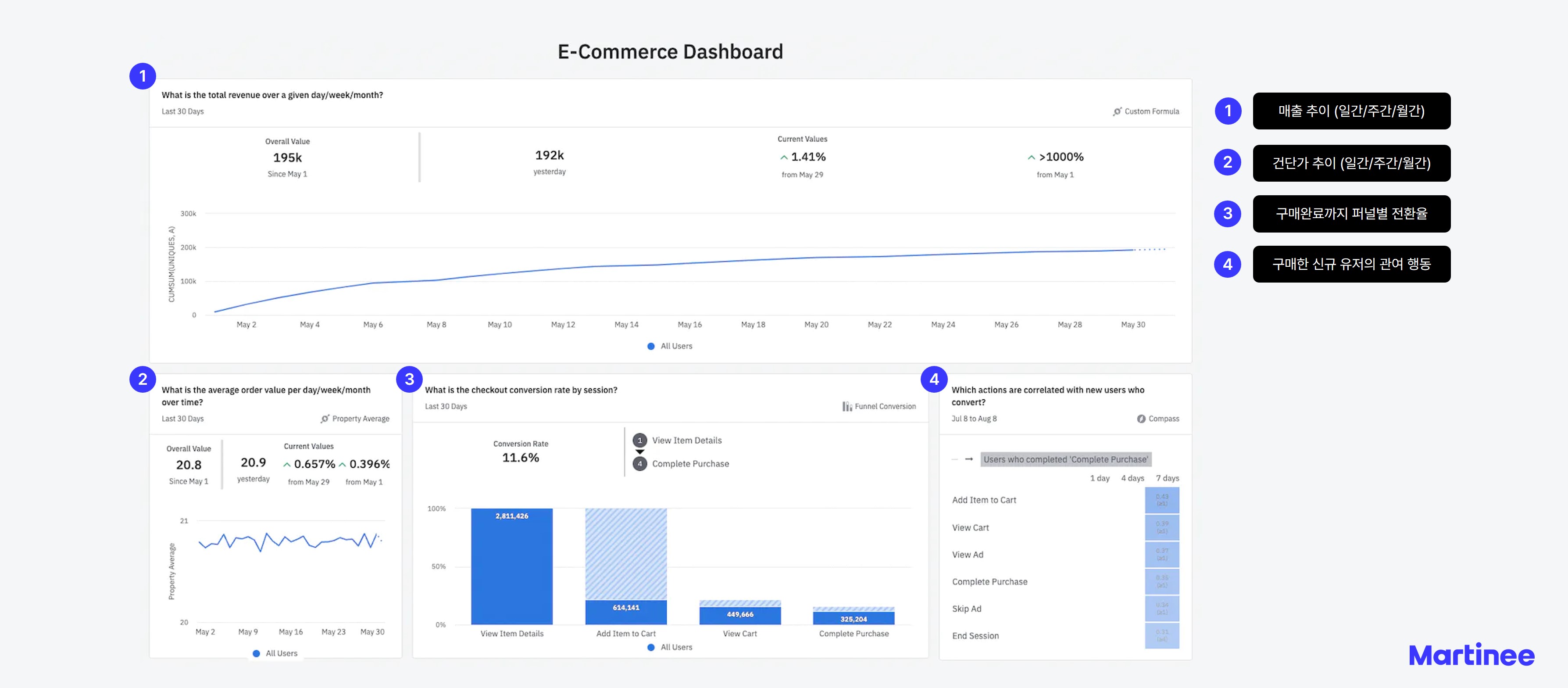Image resolution: width=1568 pixels, height=688 pixels.
Task: Click the Funnel Conversion chart icon
Action: pos(847,407)
